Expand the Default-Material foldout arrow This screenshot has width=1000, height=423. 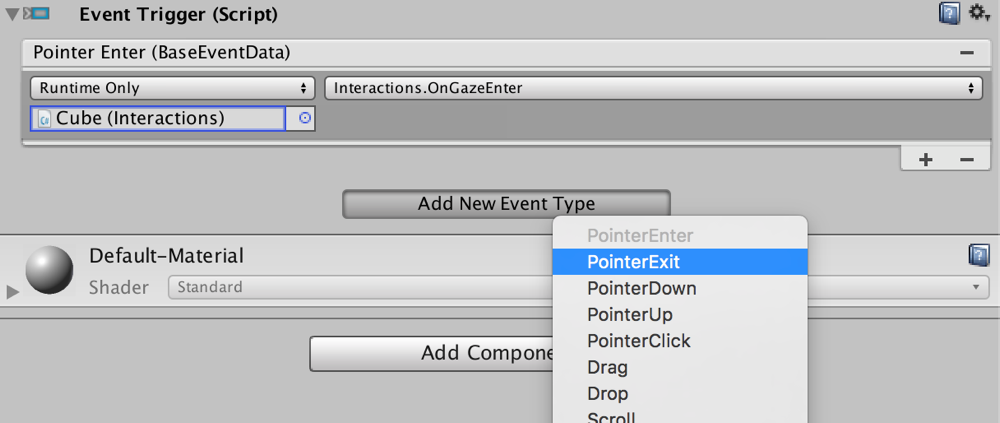(12, 292)
